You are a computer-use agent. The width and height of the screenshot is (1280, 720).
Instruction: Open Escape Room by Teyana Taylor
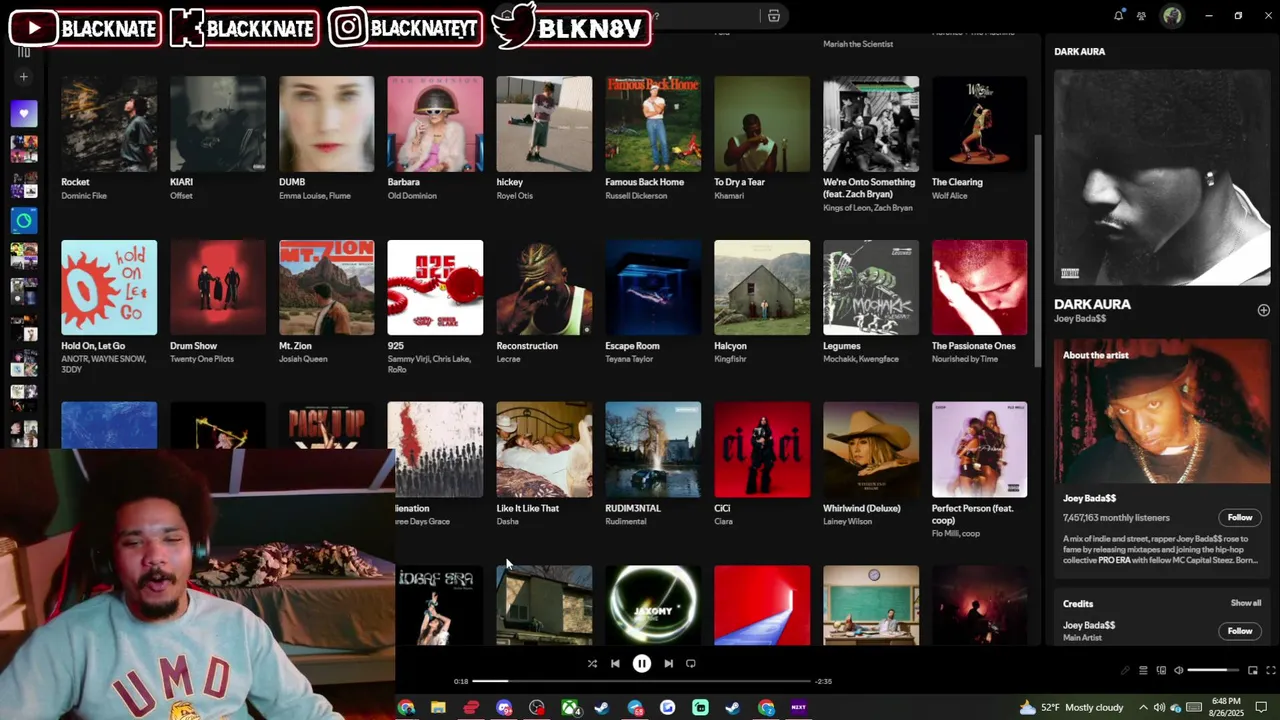click(x=653, y=287)
